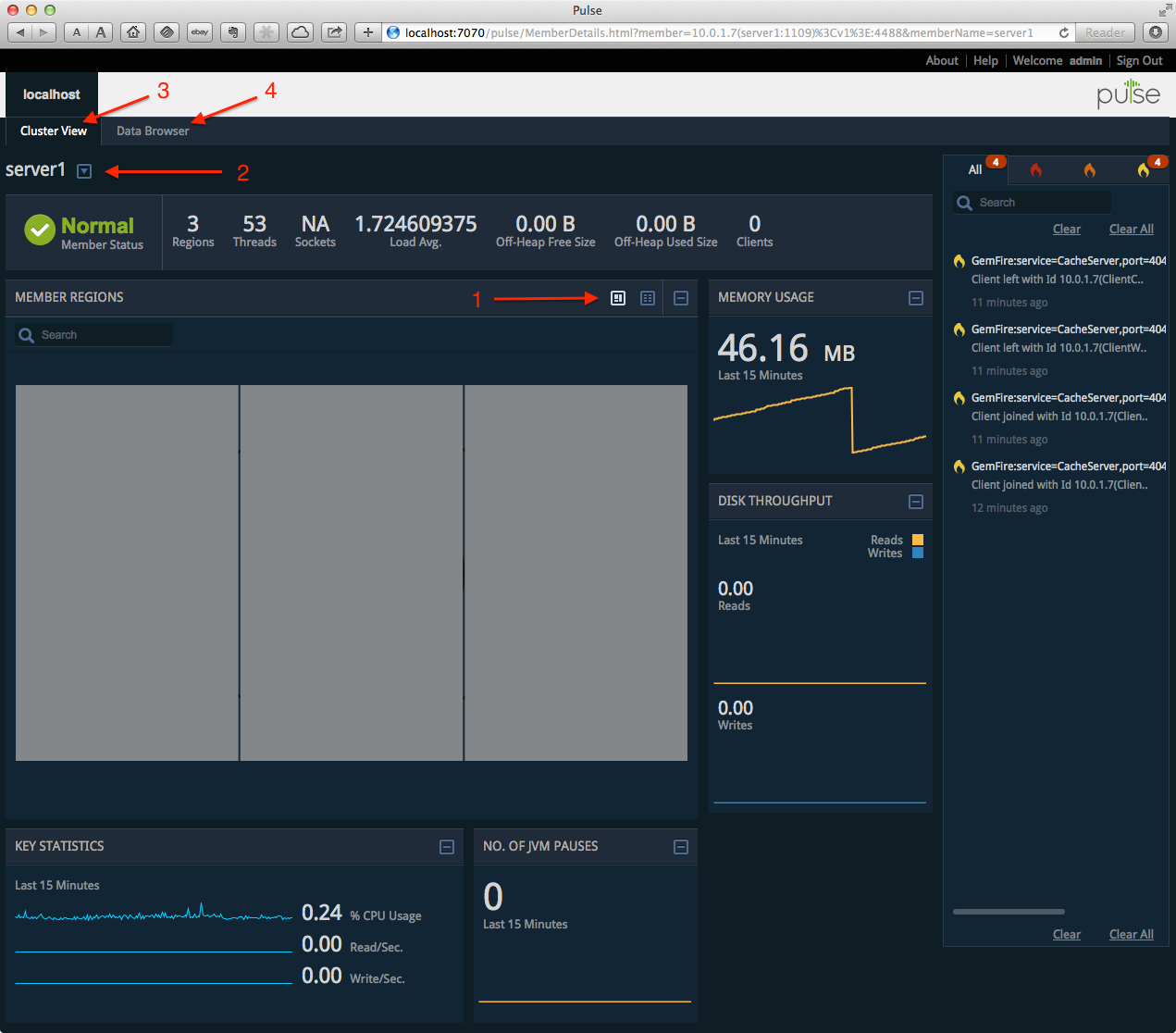Screen dimensions: 1176x1033
Task: Filter alerts by yellow warning flame icon
Action: (1144, 170)
